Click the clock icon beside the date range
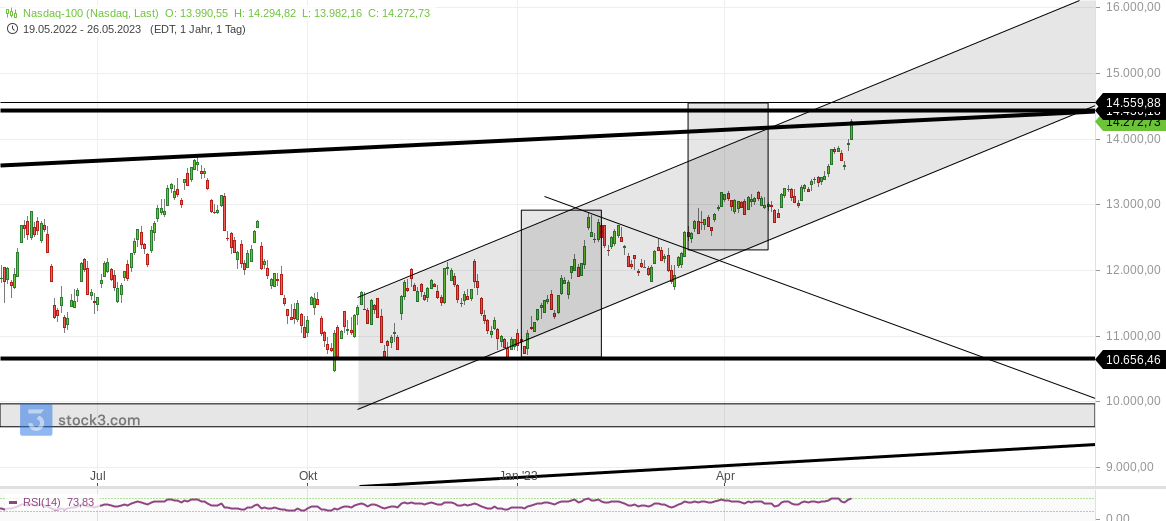The width and height of the screenshot is (1166, 521). pos(12,30)
